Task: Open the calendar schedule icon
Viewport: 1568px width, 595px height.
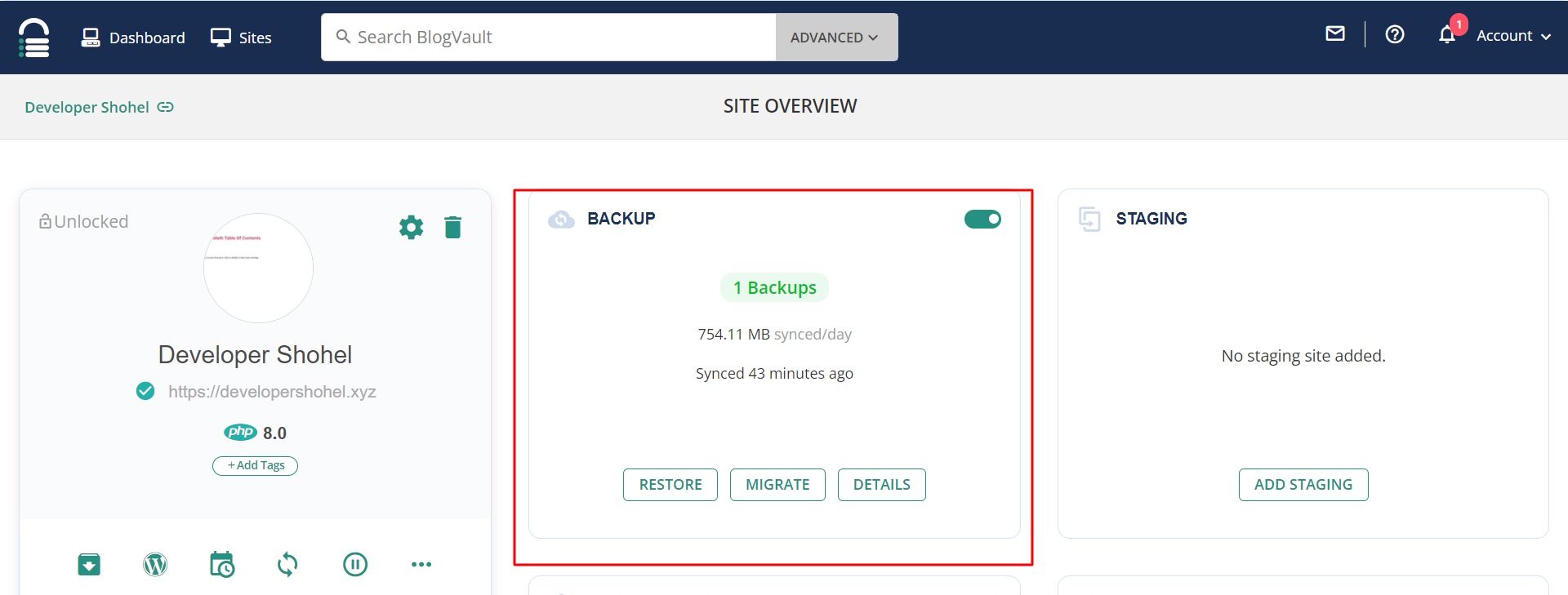Action: point(222,564)
